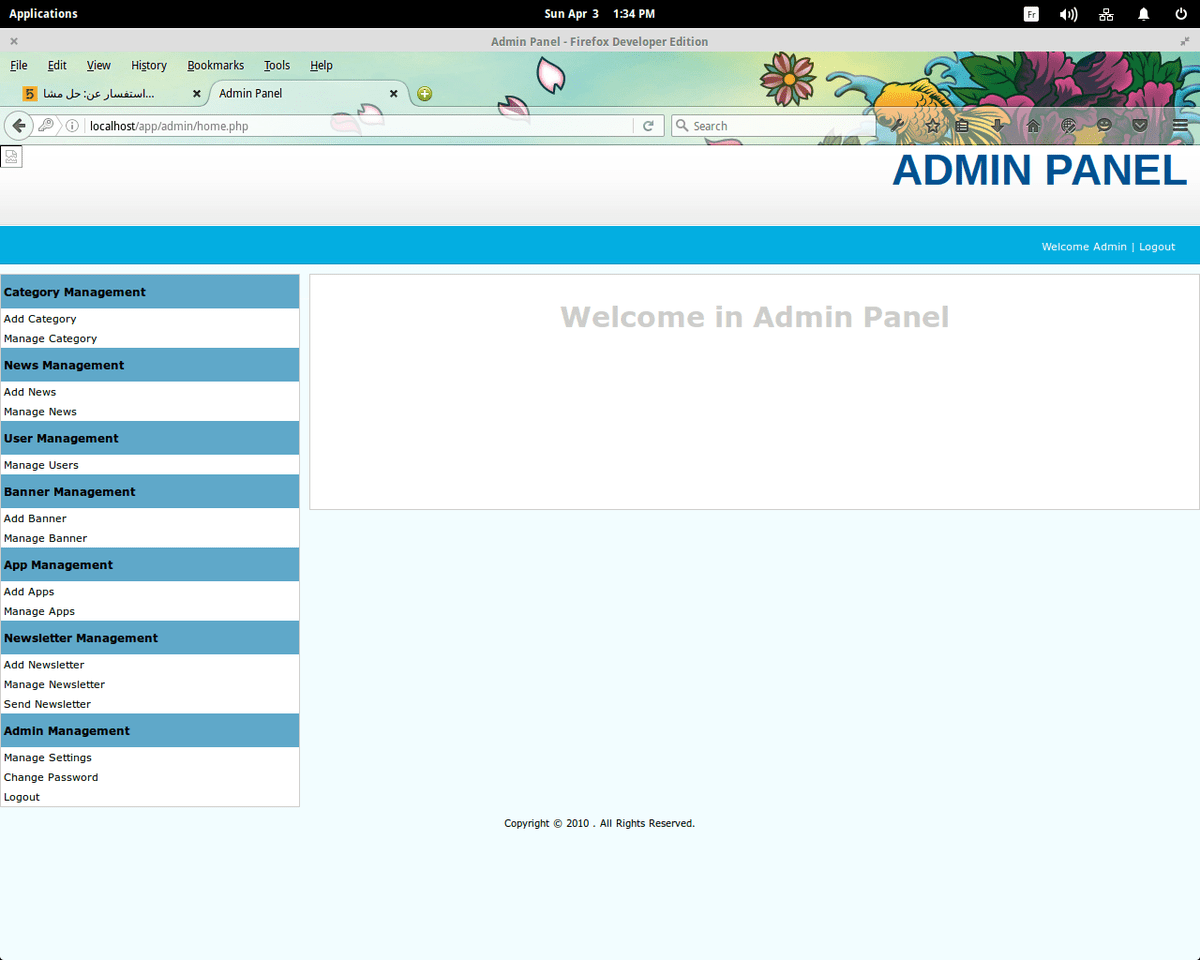Screen dimensions: 1200x960
Task: Click Logout in the blue header bar
Action: click(x=1157, y=247)
